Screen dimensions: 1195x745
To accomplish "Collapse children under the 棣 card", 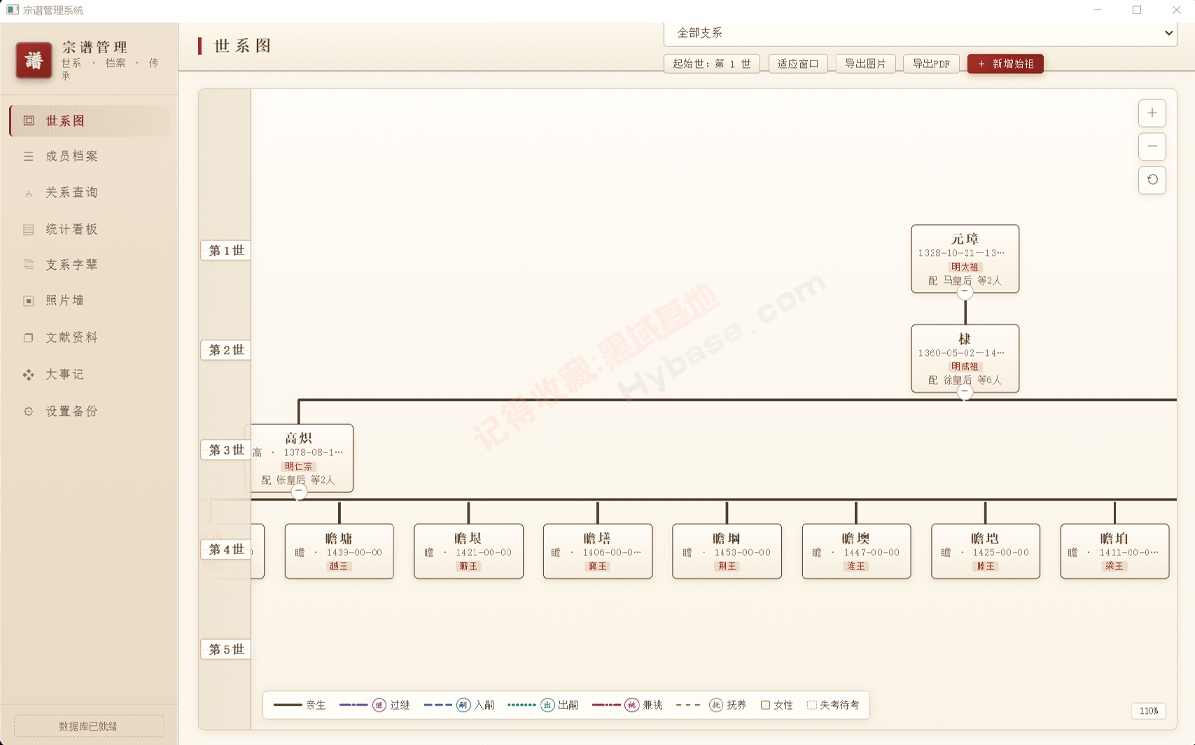I will 965,392.
